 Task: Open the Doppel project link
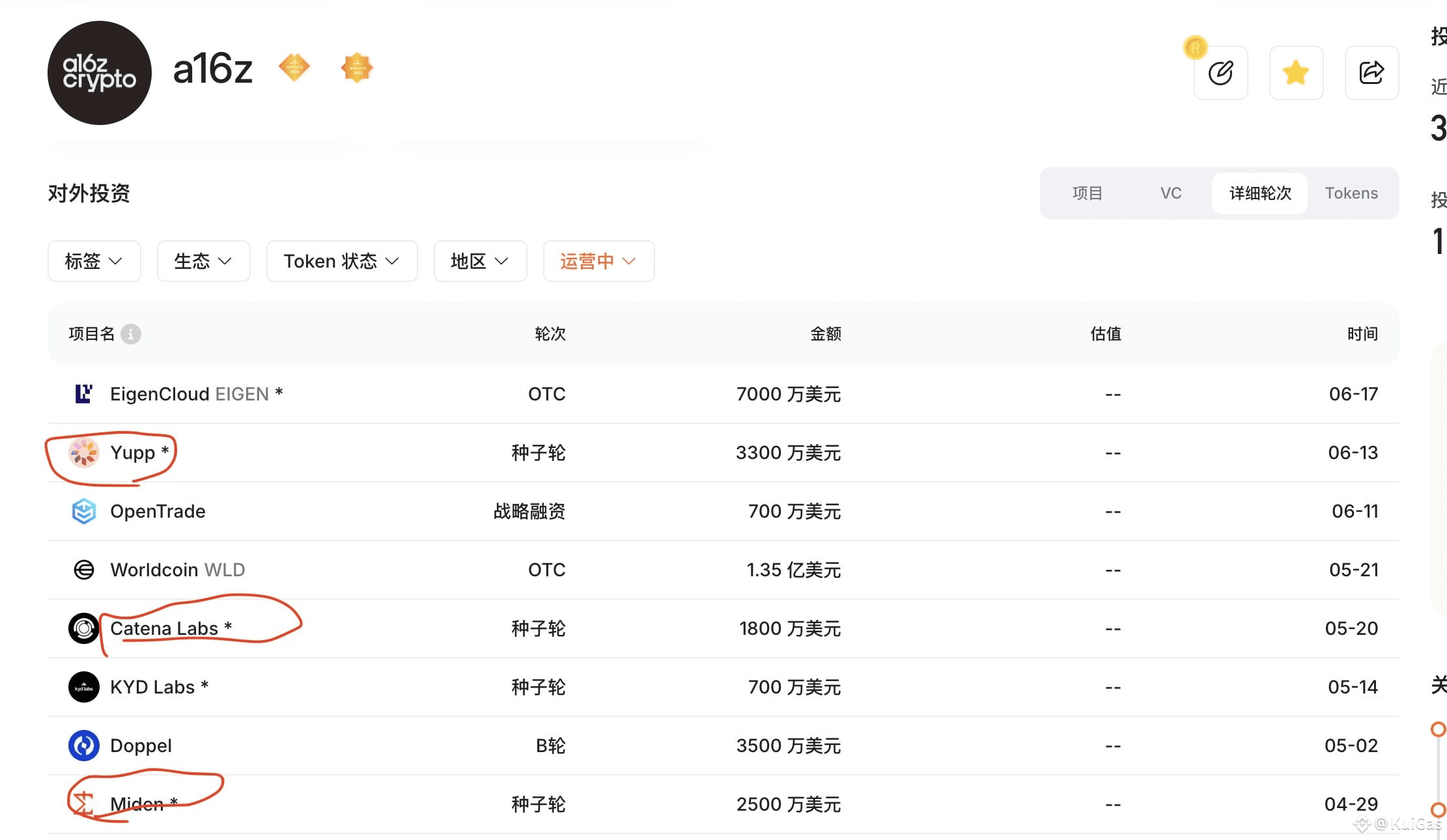[x=141, y=746]
